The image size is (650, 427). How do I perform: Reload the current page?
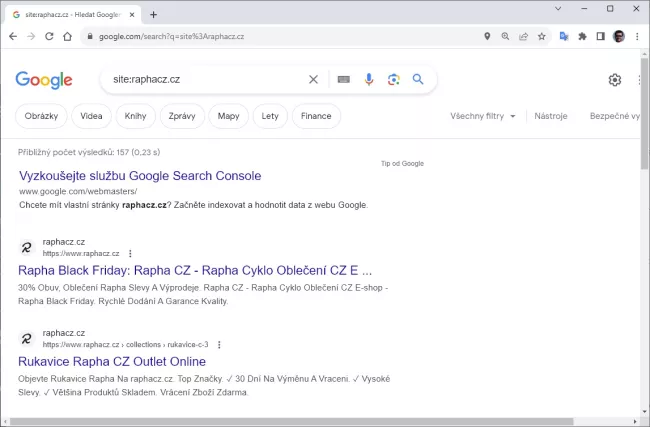[49, 36]
